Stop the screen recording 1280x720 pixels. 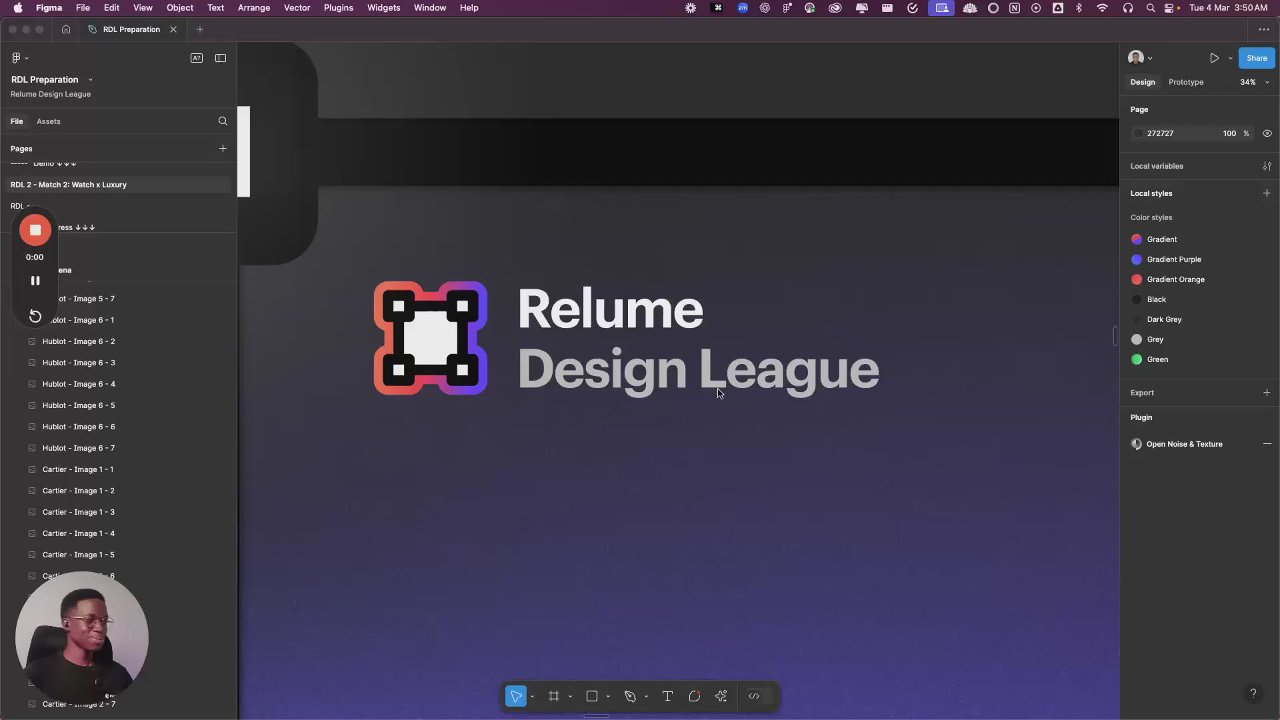point(35,230)
